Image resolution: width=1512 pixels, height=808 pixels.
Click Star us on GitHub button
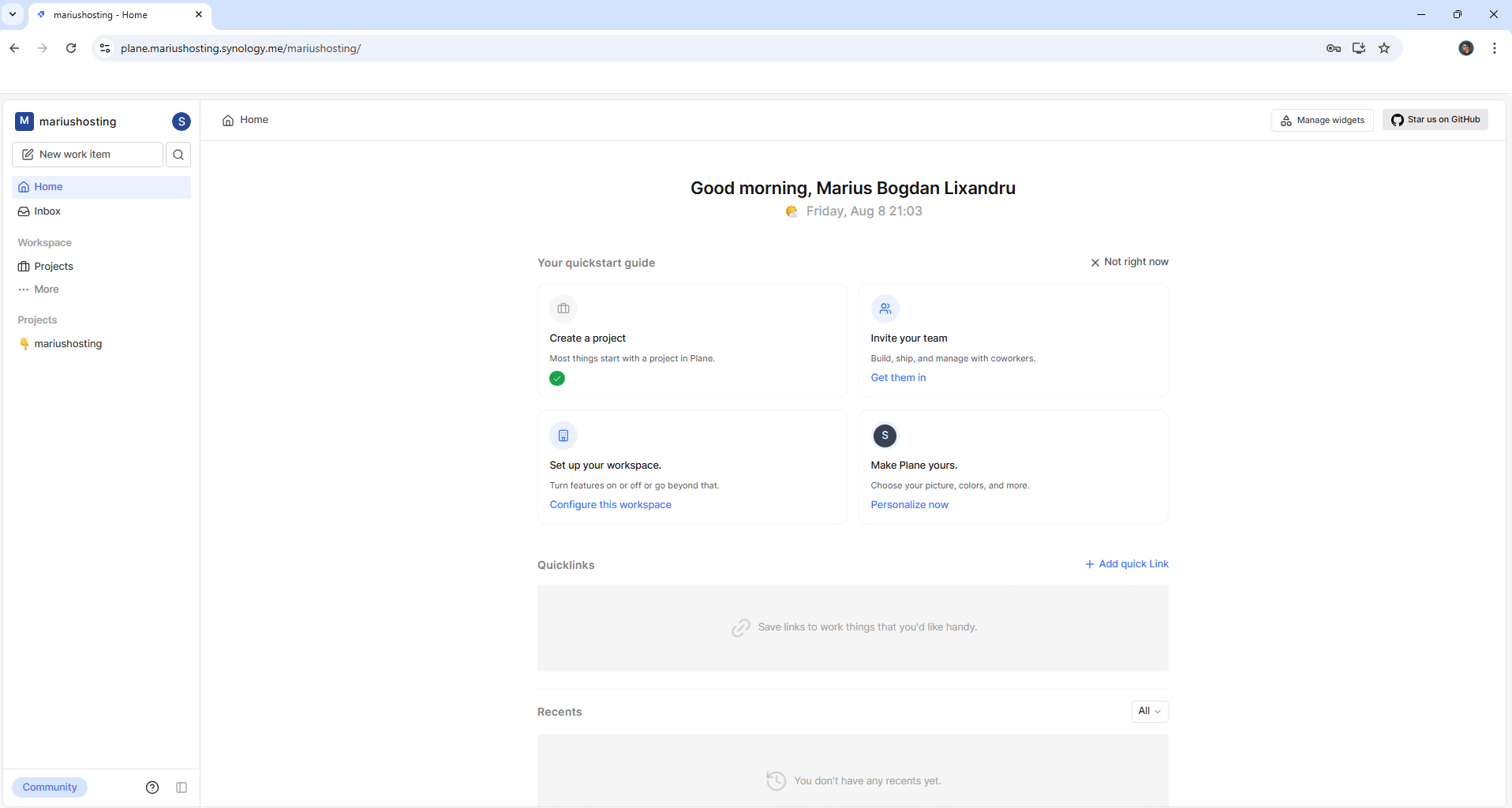(1435, 120)
